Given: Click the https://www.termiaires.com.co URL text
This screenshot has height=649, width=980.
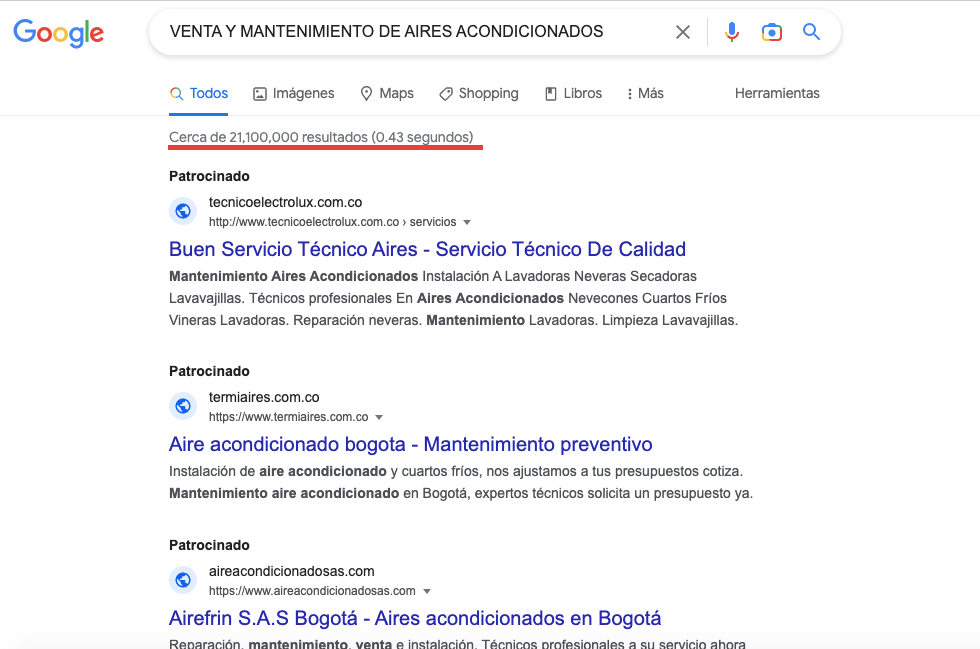Looking at the screenshot, I should (289, 417).
